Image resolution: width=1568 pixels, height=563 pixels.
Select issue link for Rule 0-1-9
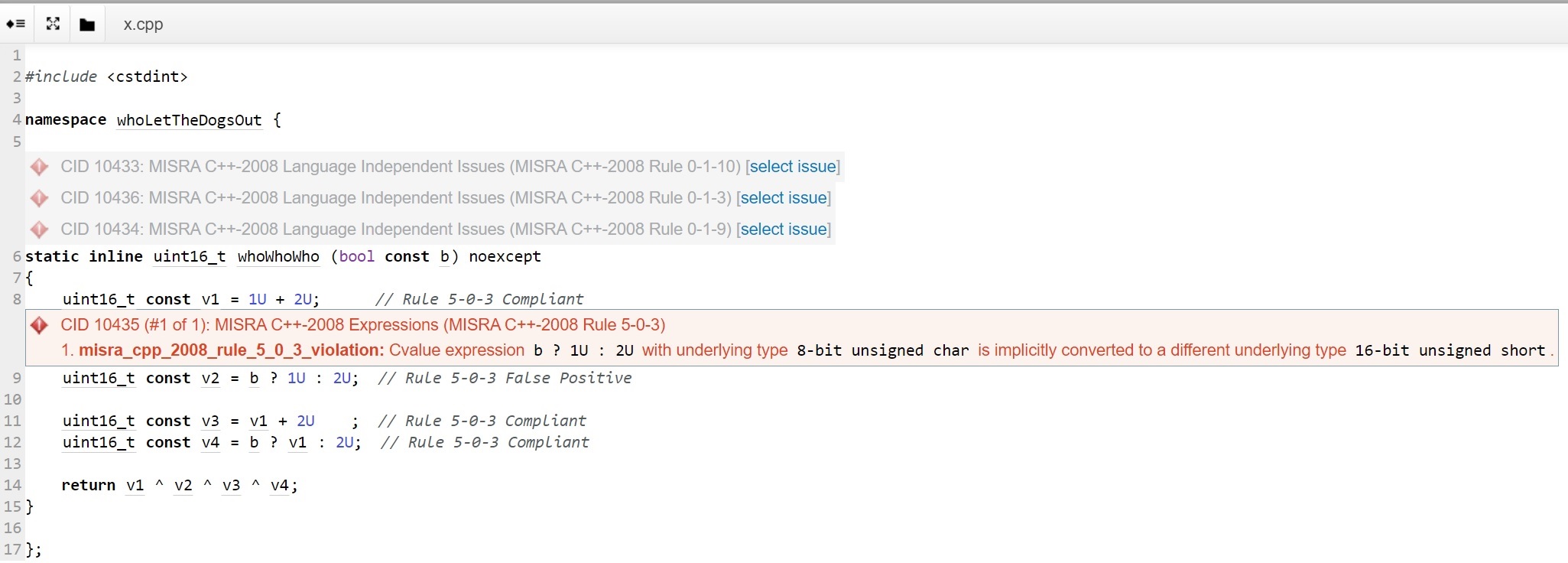click(x=784, y=229)
